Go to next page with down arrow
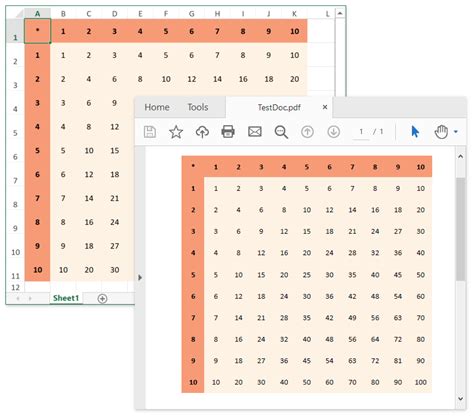Viewport: 474px width, 418px height. (334, 132)
